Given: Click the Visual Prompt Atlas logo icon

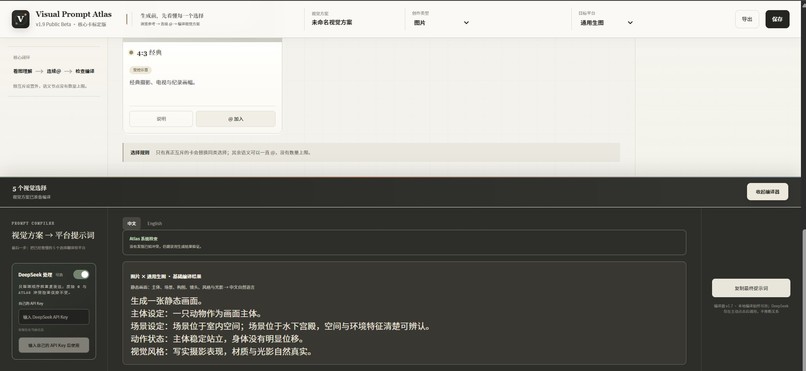Looking at the screenshot, I should pos(21,19).
